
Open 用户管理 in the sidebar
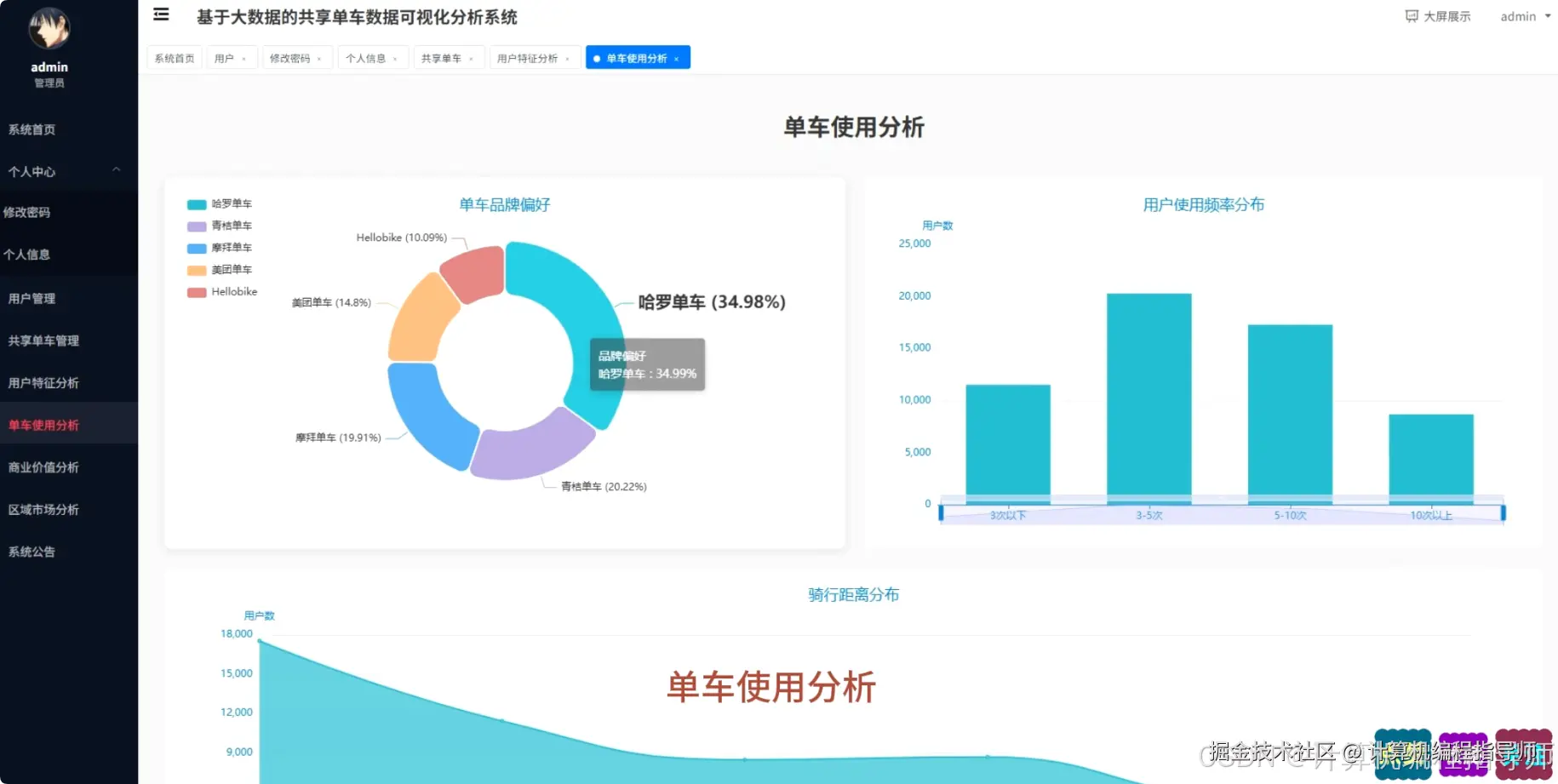69,298
